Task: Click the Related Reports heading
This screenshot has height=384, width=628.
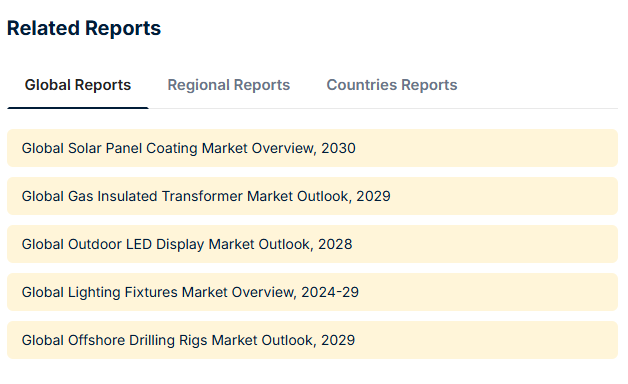Action: point(84,28)
